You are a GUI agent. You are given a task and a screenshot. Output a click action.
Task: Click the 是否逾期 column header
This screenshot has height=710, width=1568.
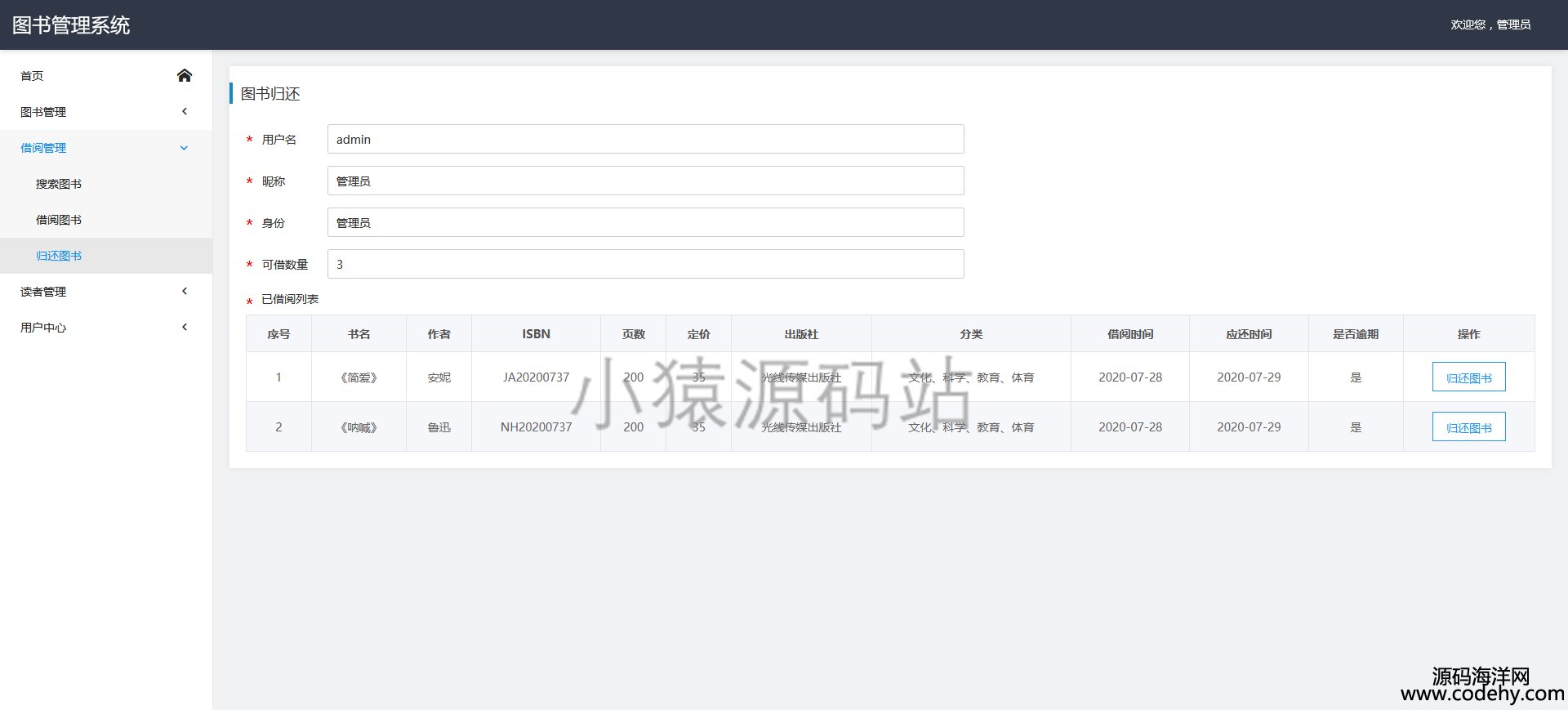coord(1356,334)
